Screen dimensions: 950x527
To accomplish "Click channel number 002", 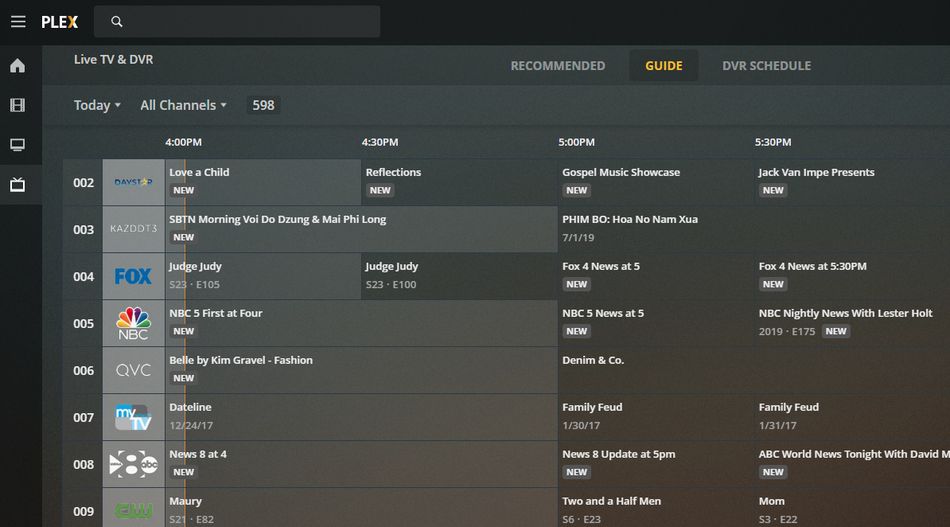I will click(83, 182).
